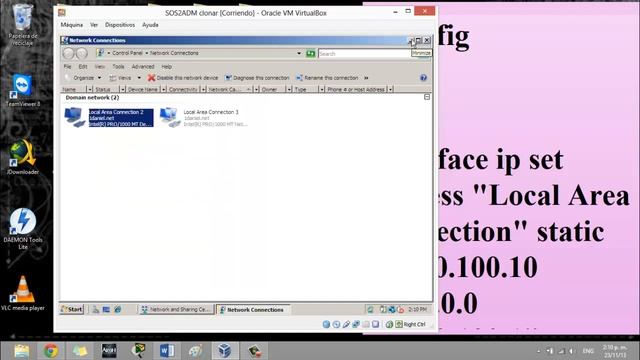Switch to Network and Sharing Center taskbar button
Screen dimensions: 640x360
pos(176,309)
